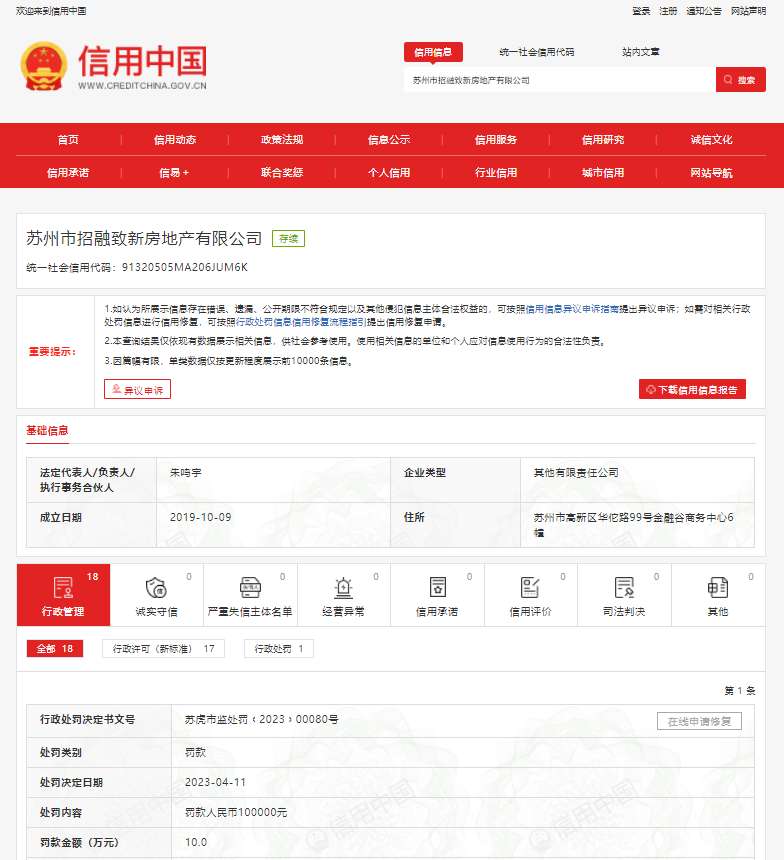Click address 苏州市高新区华佗路99号 cell

[638, 525]
